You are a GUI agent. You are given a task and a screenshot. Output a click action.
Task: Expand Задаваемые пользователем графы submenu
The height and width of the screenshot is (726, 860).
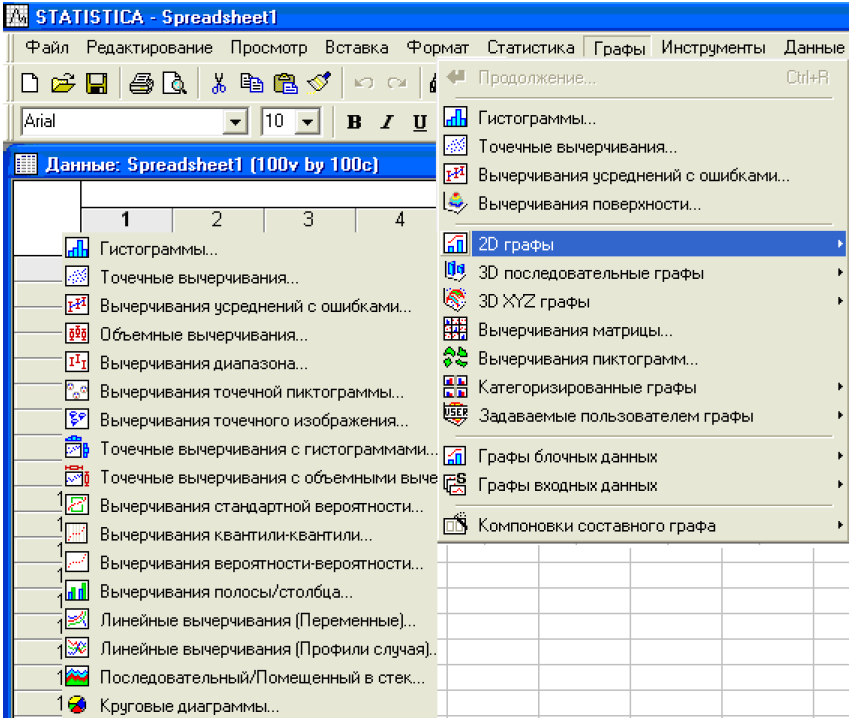pyautogui.click(x=643, y=416)
